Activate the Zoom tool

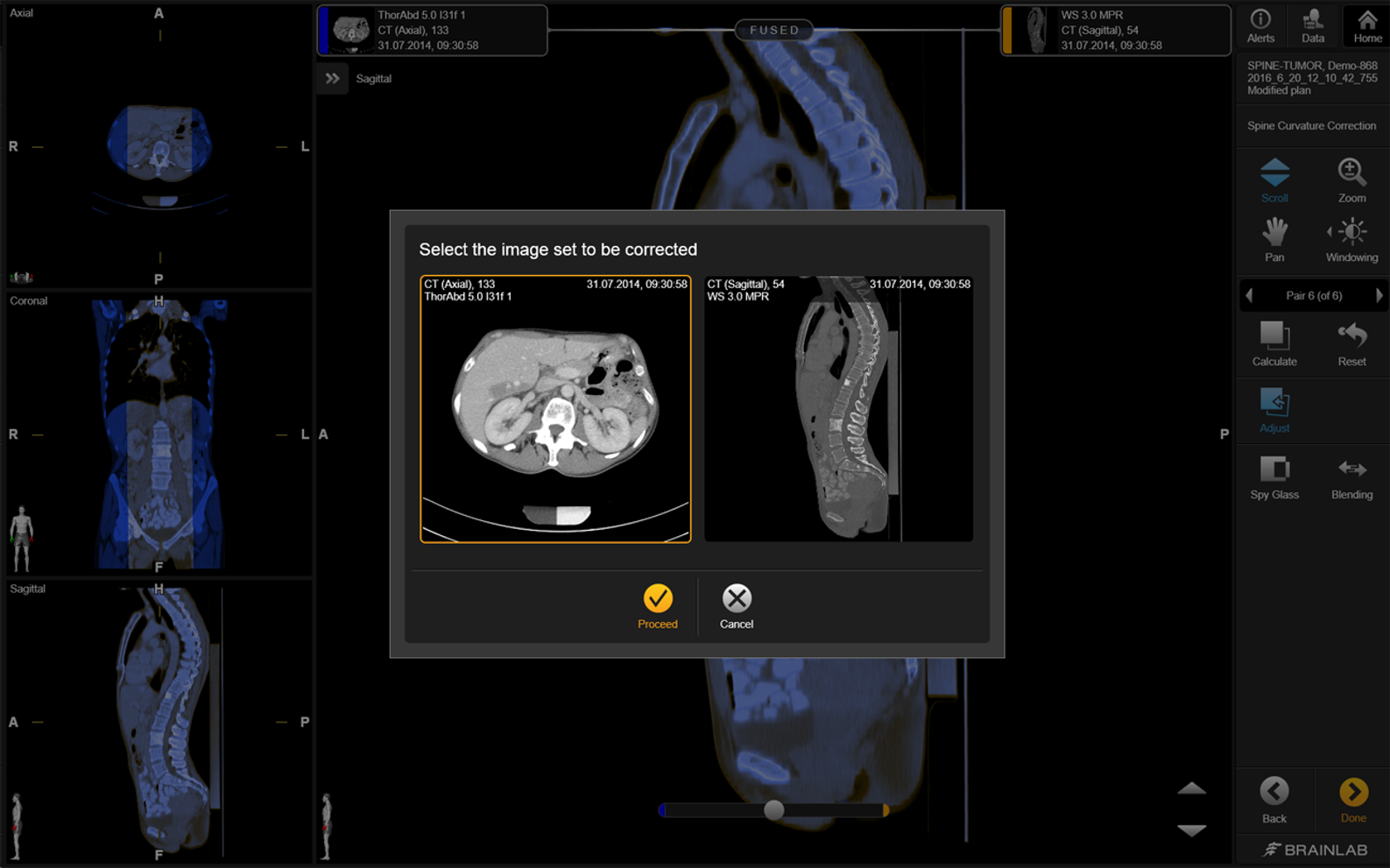[x=1351, y=180]
